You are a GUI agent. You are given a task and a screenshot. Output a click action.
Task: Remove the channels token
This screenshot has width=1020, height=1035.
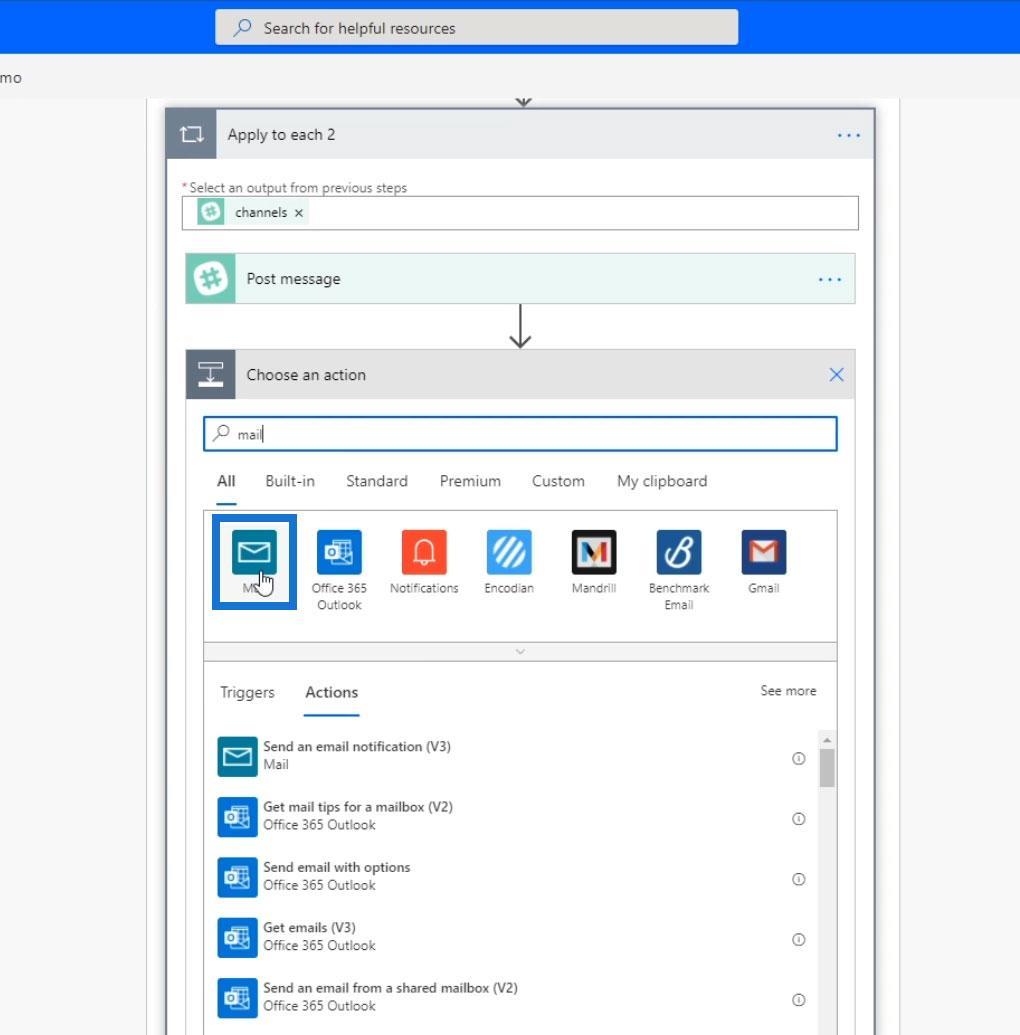point(298,213)
